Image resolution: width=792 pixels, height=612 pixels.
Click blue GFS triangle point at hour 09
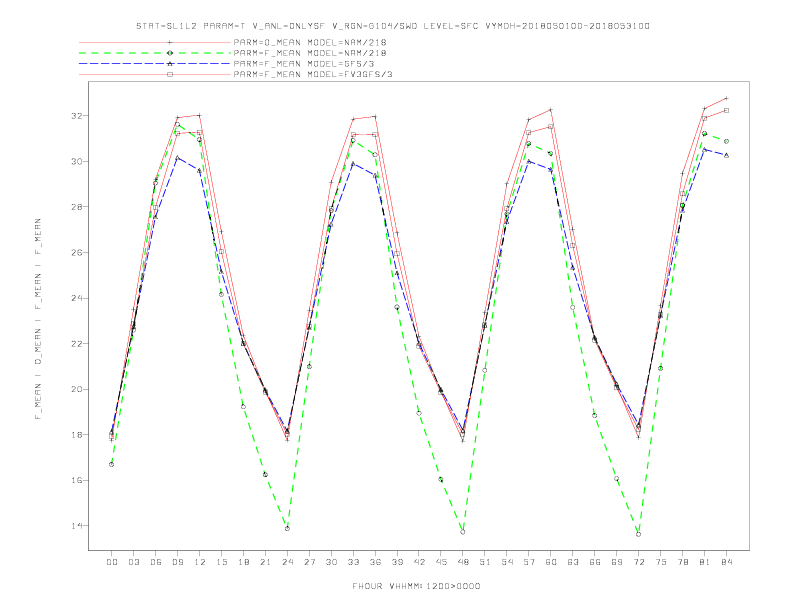tap(177, 158)
